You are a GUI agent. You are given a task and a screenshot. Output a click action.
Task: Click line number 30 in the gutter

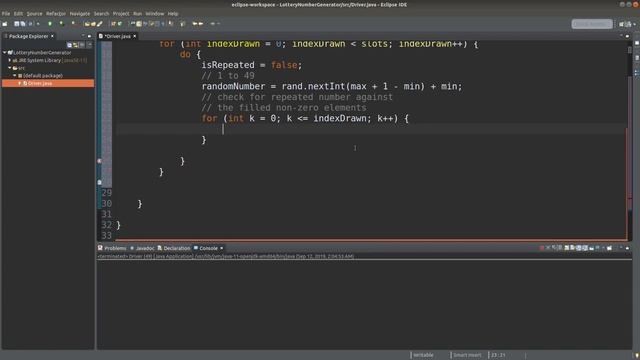(x=107, y=203)
